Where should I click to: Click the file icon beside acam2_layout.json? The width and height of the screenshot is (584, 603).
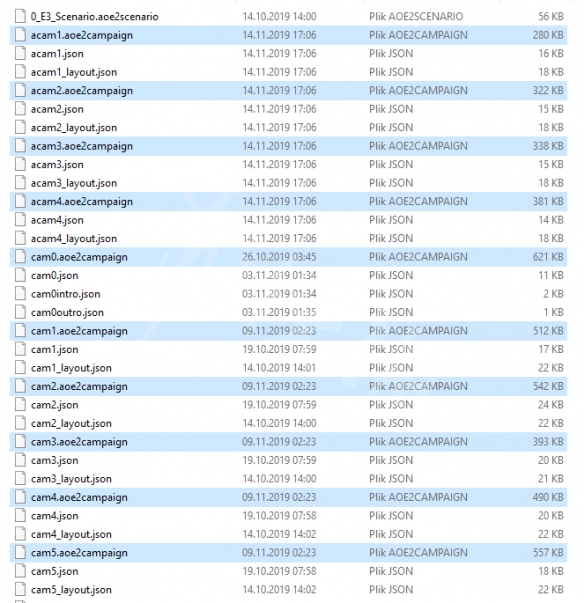click(x=20, y=127)
